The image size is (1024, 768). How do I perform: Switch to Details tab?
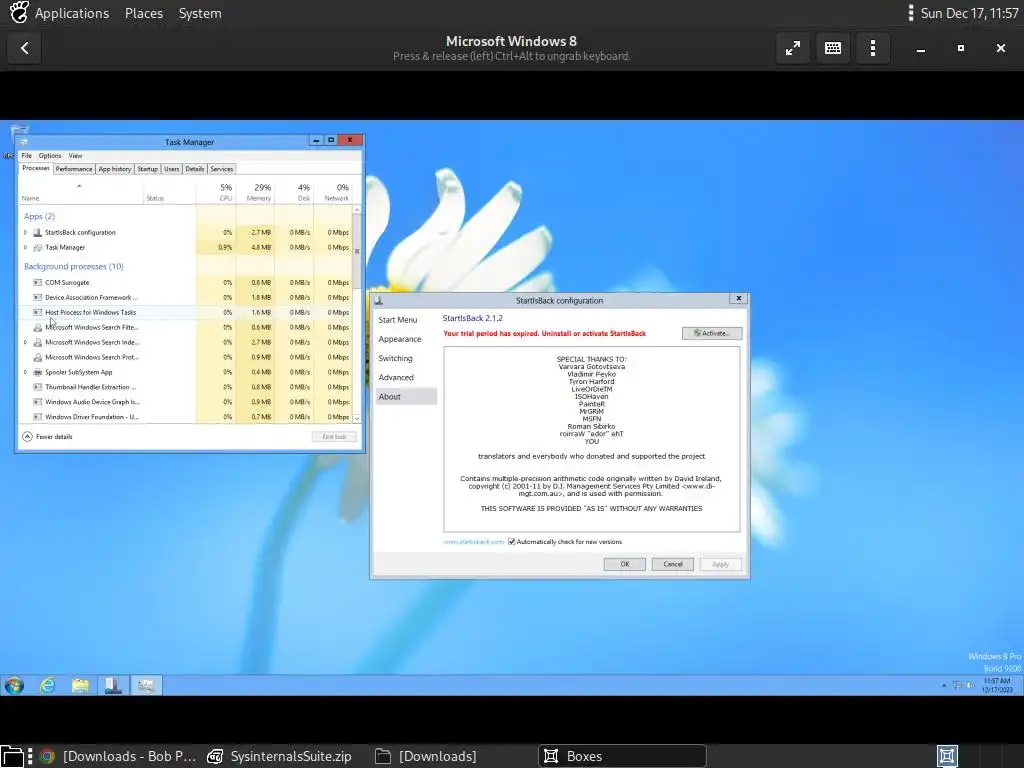click(195, 169)
